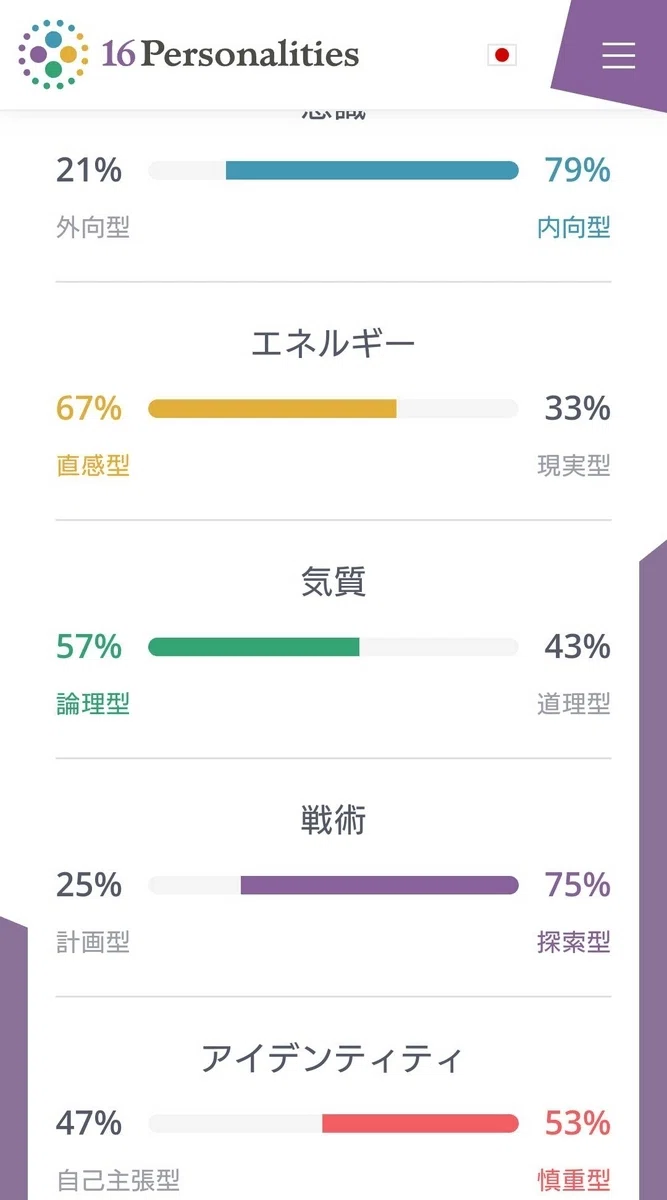The width and height of the screenshot is (667, 1200).
Task: Open the 16Personalities home link text
Action: (x=230, y=53)
